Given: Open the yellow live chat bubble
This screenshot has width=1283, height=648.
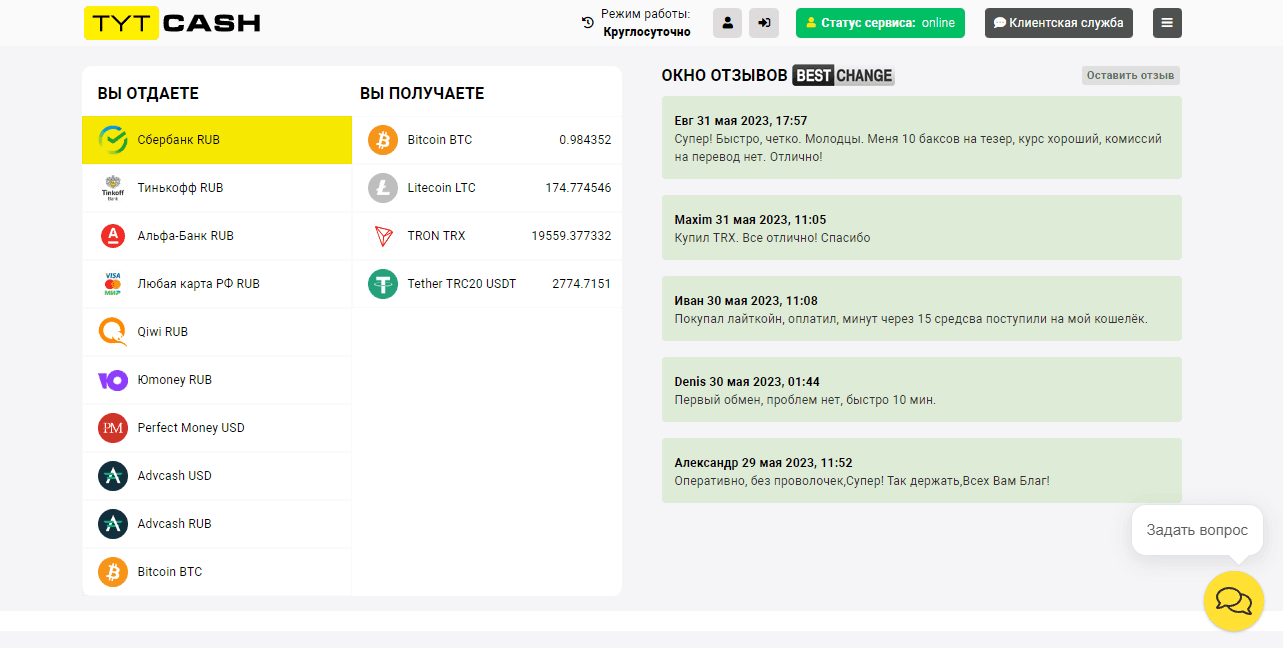Looking at the screenshot, I should click(1233, 600).
